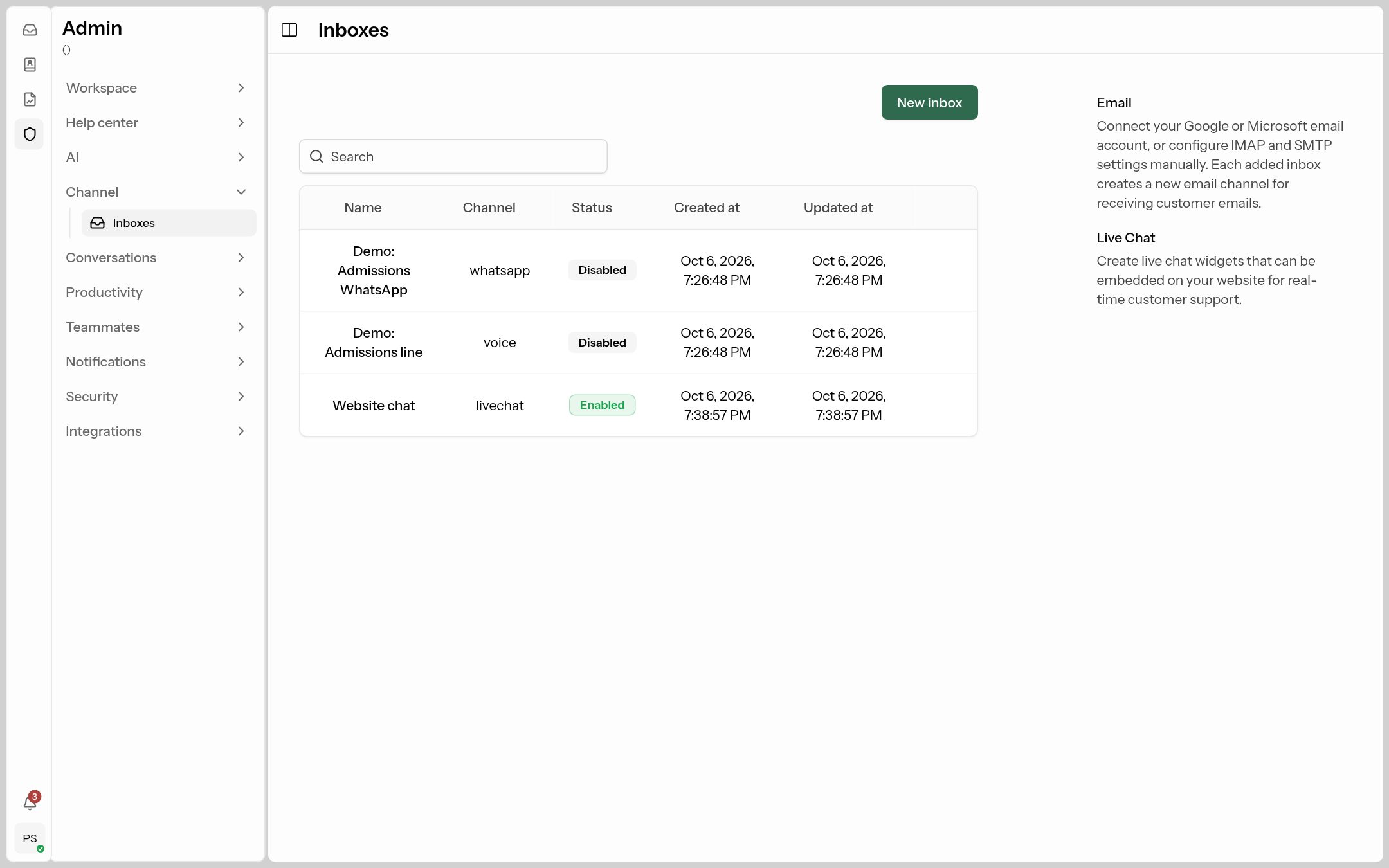The height and width of the screenshot is (868, 1389).
Task: Expand the AI section
Action: point(155,157)
